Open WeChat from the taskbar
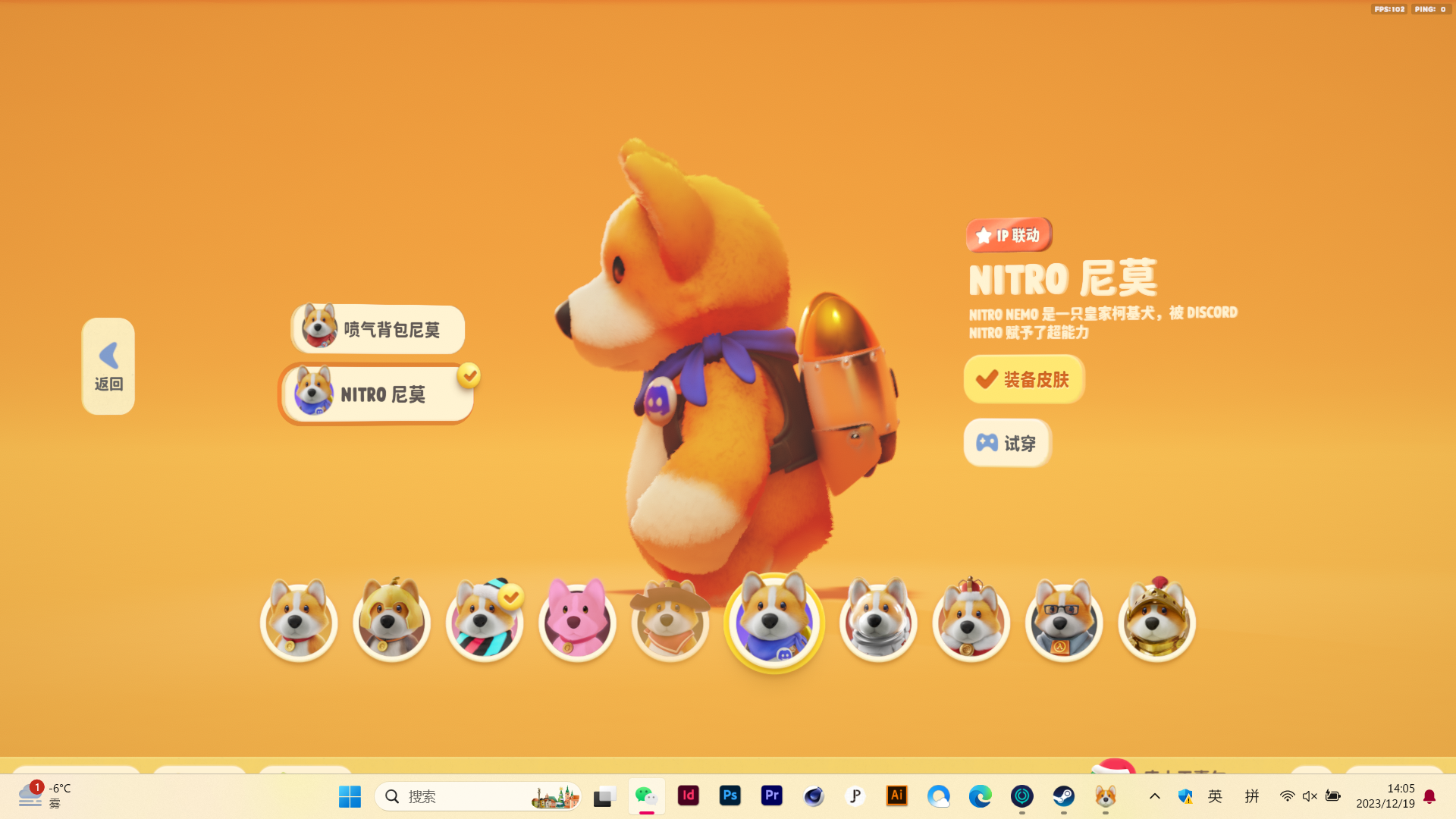The height and width of the screenshot is (819, 1456). pyautogui.click(x=646, y=796)
